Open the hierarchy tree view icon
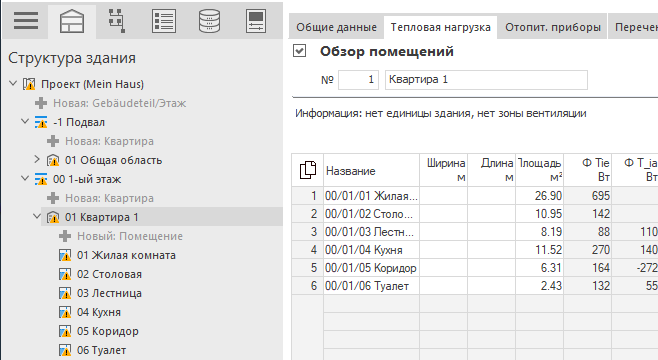The height and width of the screenshot is (360, 658). 117,21
